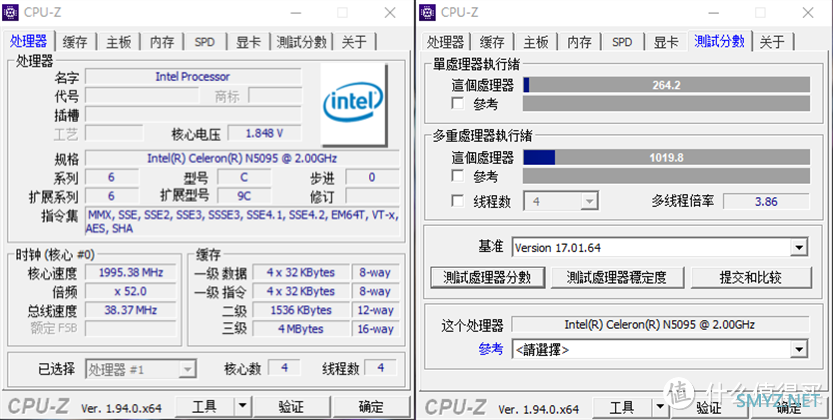The height and width of the screenshot is (420, 833).
Task: Click 提交和比较 button
Action: [x=751, y=277]
